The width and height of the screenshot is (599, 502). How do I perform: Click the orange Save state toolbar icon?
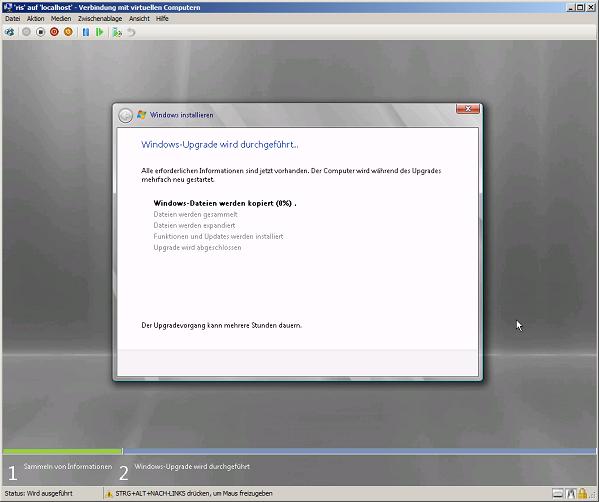68,32
